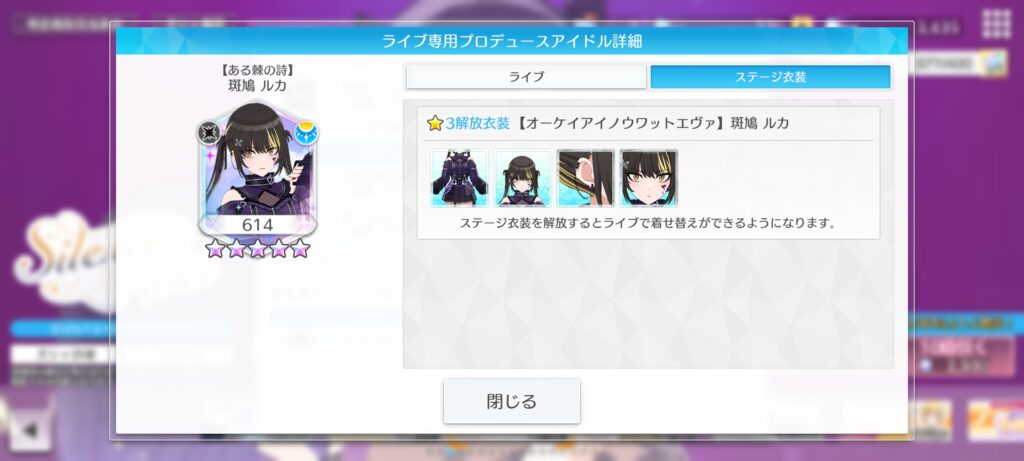Open the grid menu icon in background
This screenshot has width=1024, height=461.
[997, 24]
